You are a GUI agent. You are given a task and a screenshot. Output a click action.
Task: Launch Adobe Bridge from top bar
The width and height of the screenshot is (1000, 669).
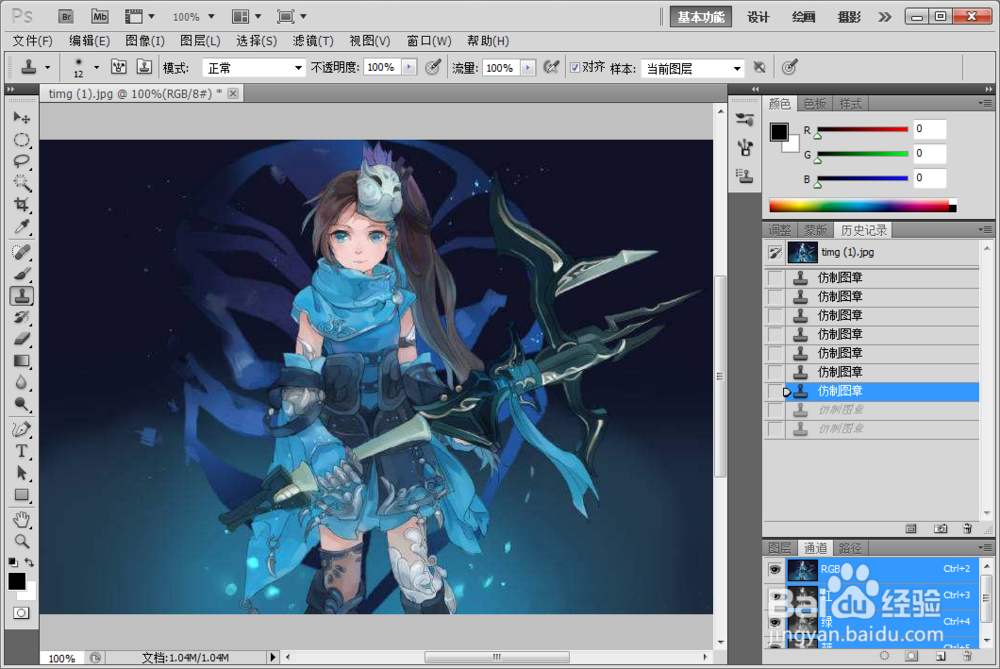click(66, 17)
